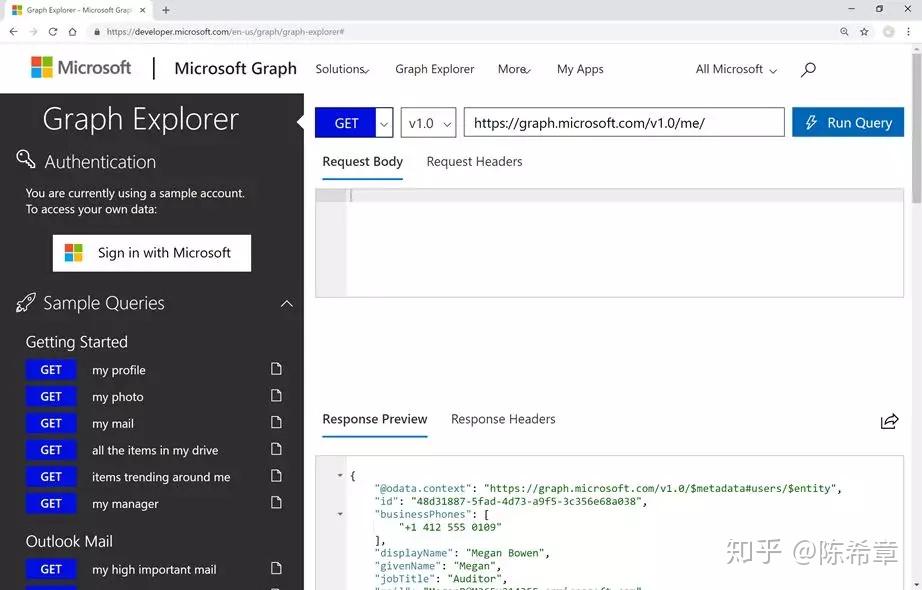The width and height of the screenshot is (922, 590).
Task: Bookmark the page via the star icon
Action: 864,31
